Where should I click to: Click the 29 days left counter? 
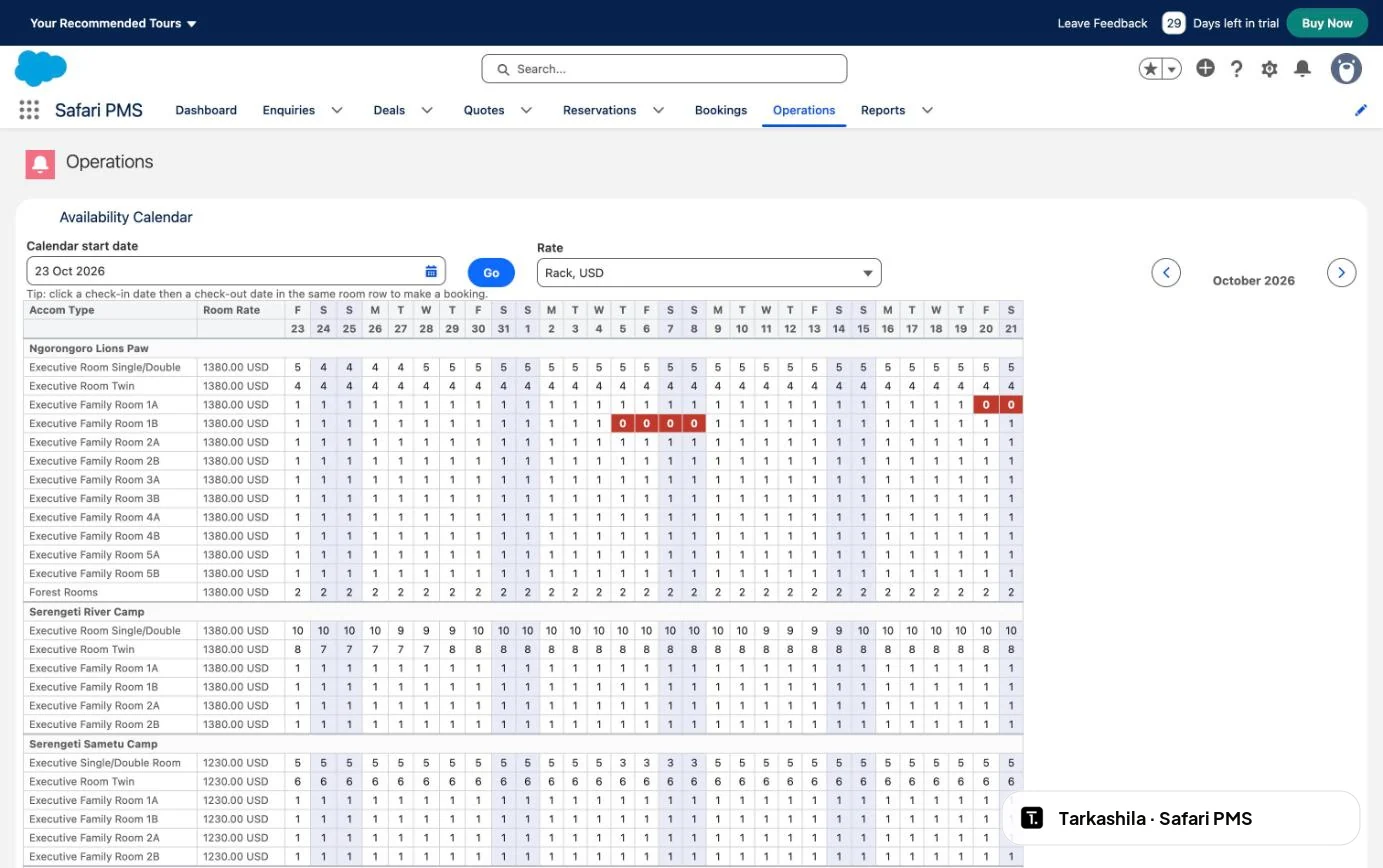[x=1174, y=23]
